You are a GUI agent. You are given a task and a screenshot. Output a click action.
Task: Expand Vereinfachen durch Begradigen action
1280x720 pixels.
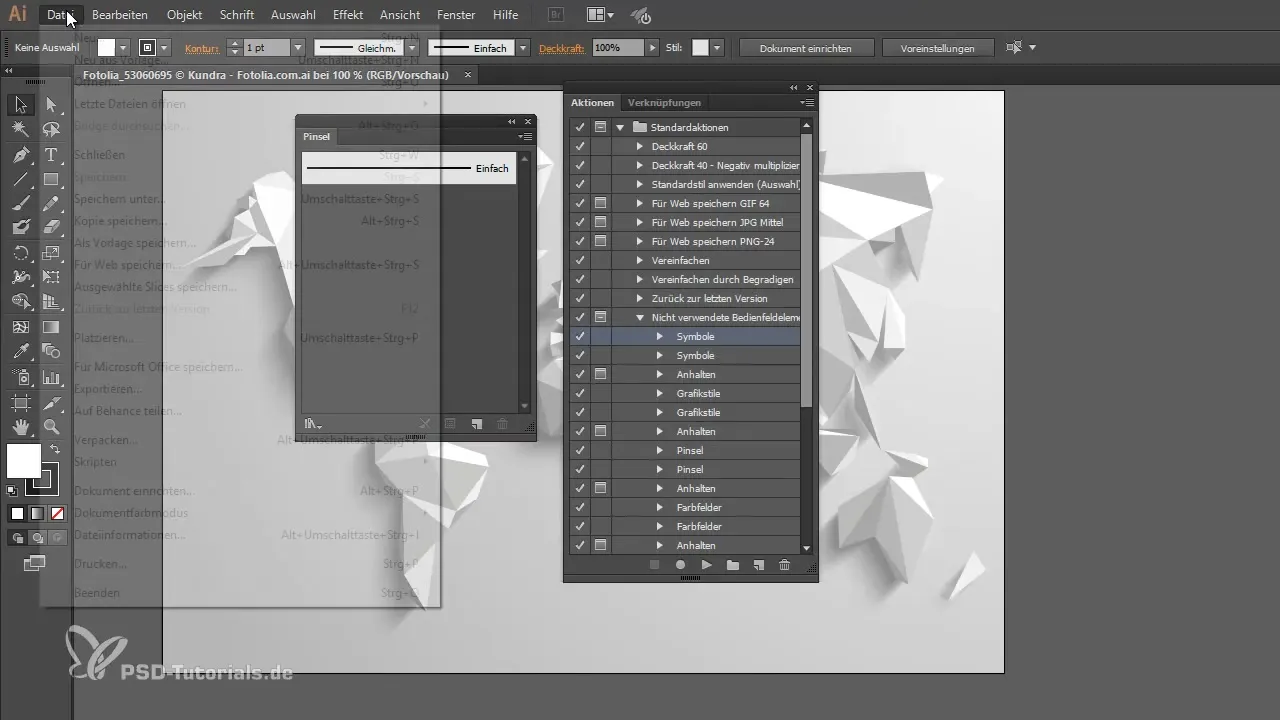tap(640, 279)
